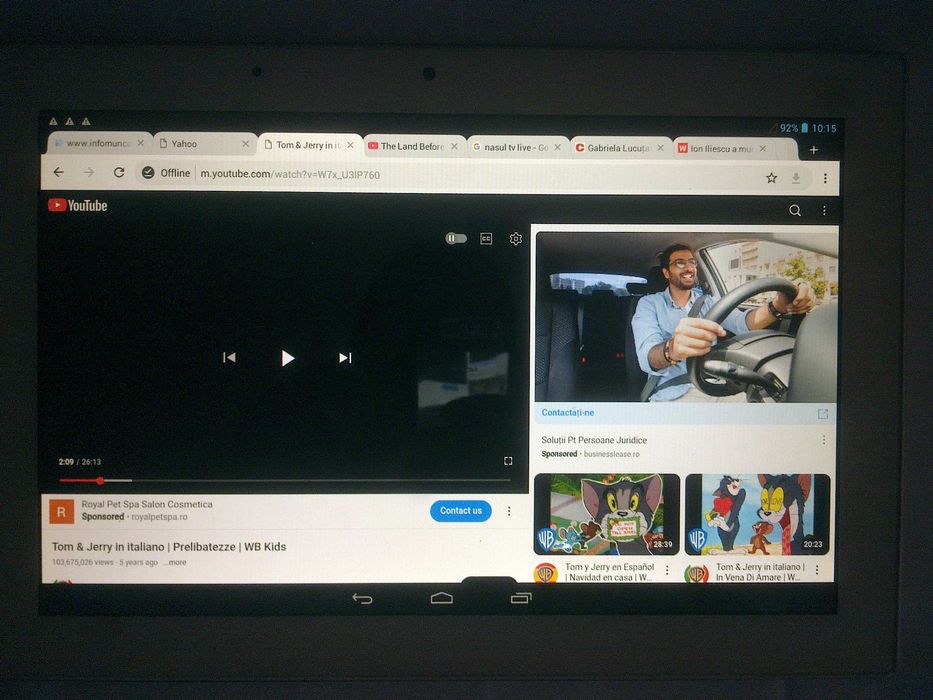
Task: Go back with the browser back arrow
Action: (x=58, y=172)
